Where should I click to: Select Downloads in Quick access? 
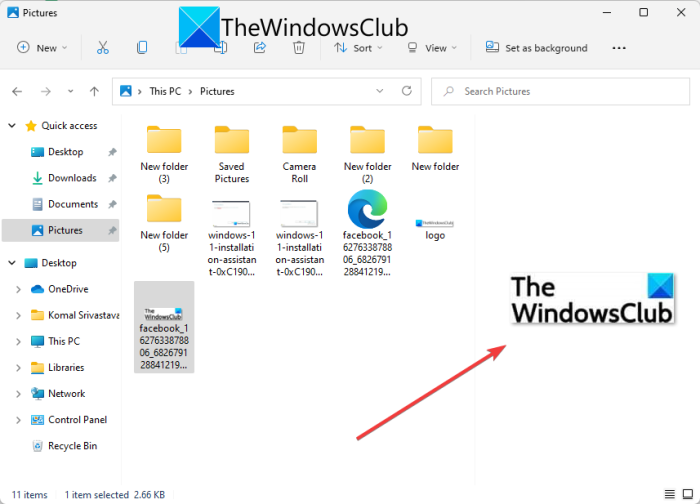[x=72, y=178]
